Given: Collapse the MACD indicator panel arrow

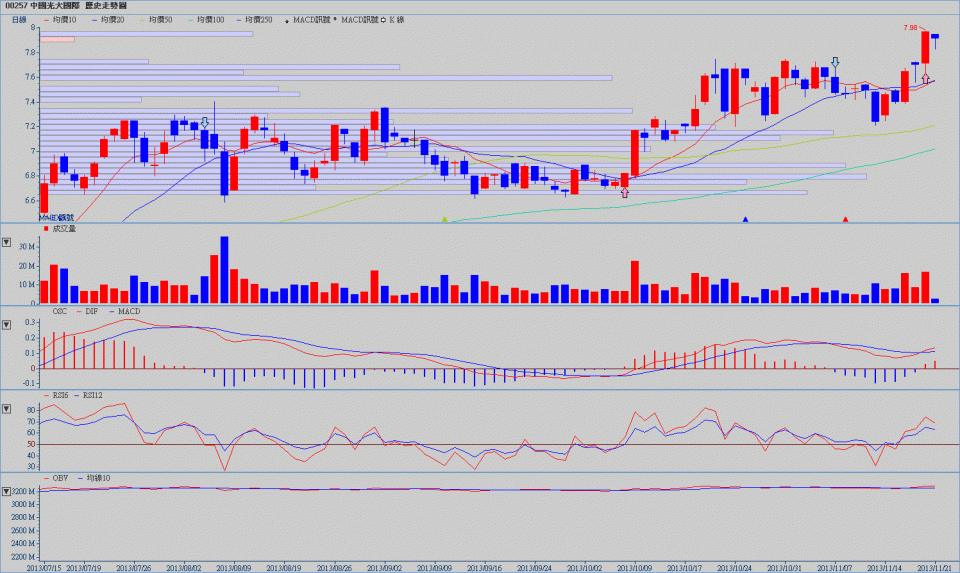Looking at the screenshot, I should 7,324.
